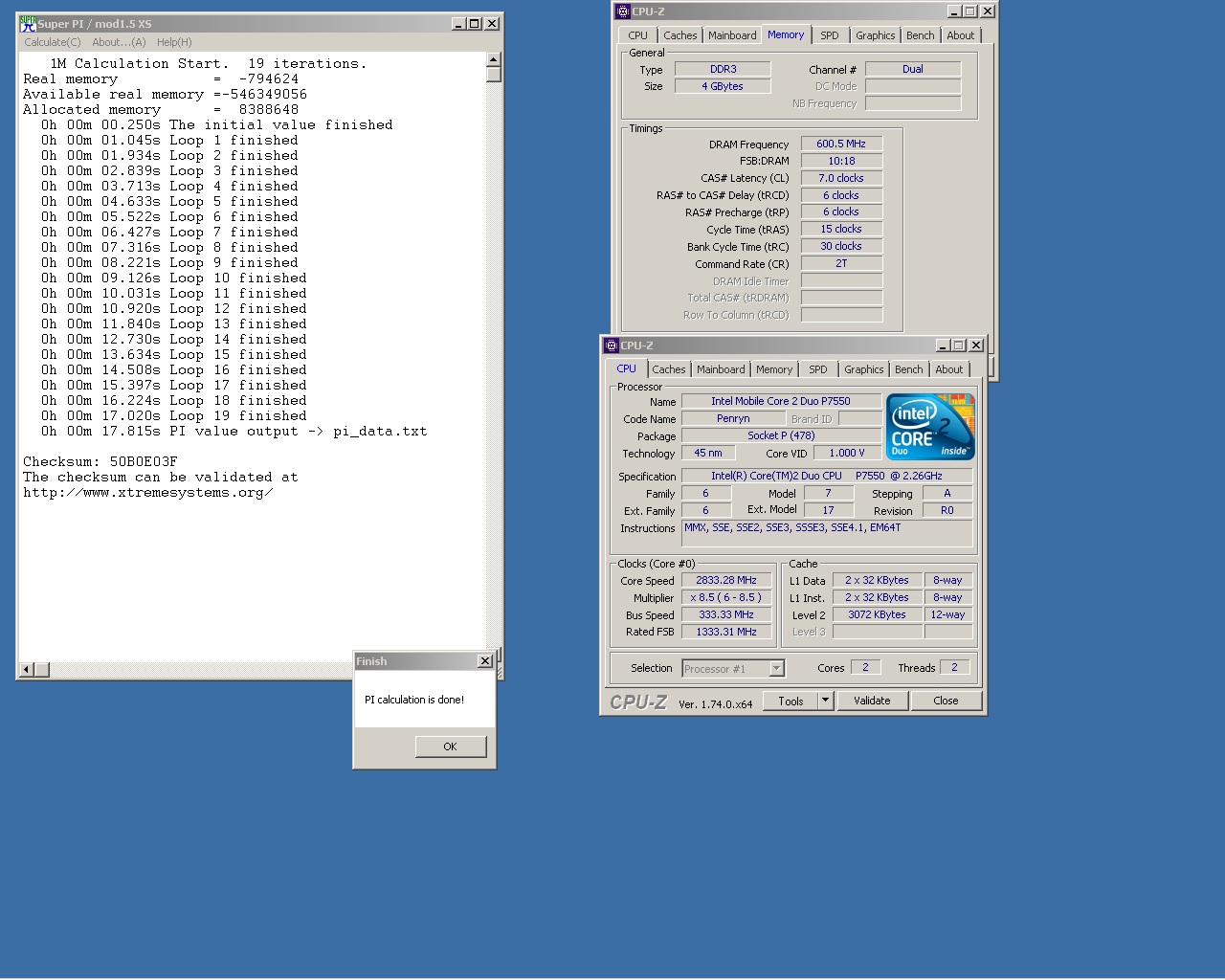
Task: Click the front CPU-Z window title icon
Action: 612,345
